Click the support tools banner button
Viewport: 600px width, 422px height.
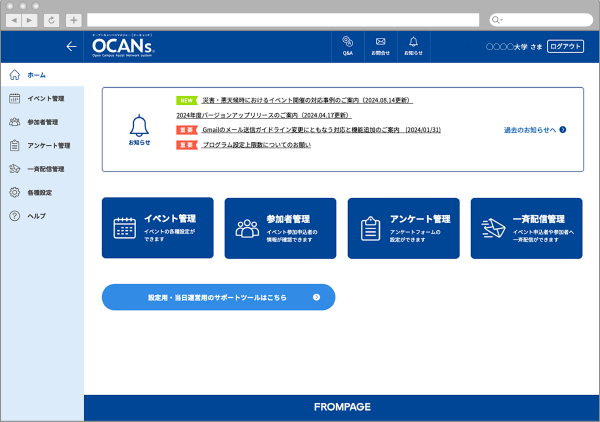[x=218, y=297]
